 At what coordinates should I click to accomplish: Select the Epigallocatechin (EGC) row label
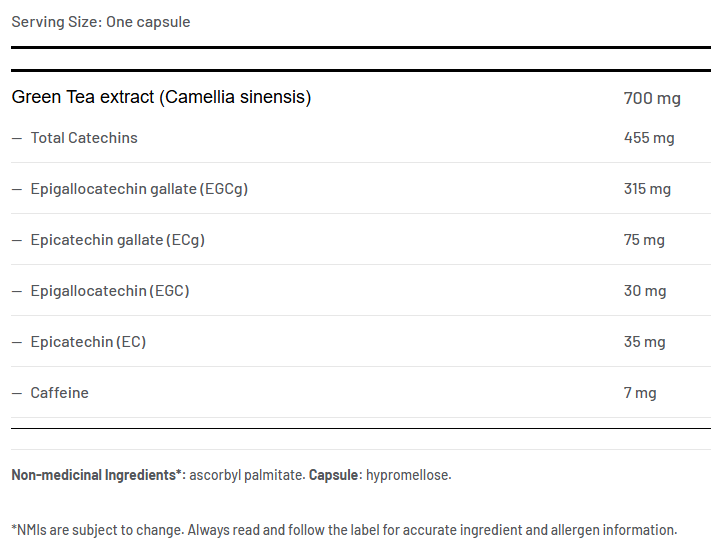[x=110, y=291]
